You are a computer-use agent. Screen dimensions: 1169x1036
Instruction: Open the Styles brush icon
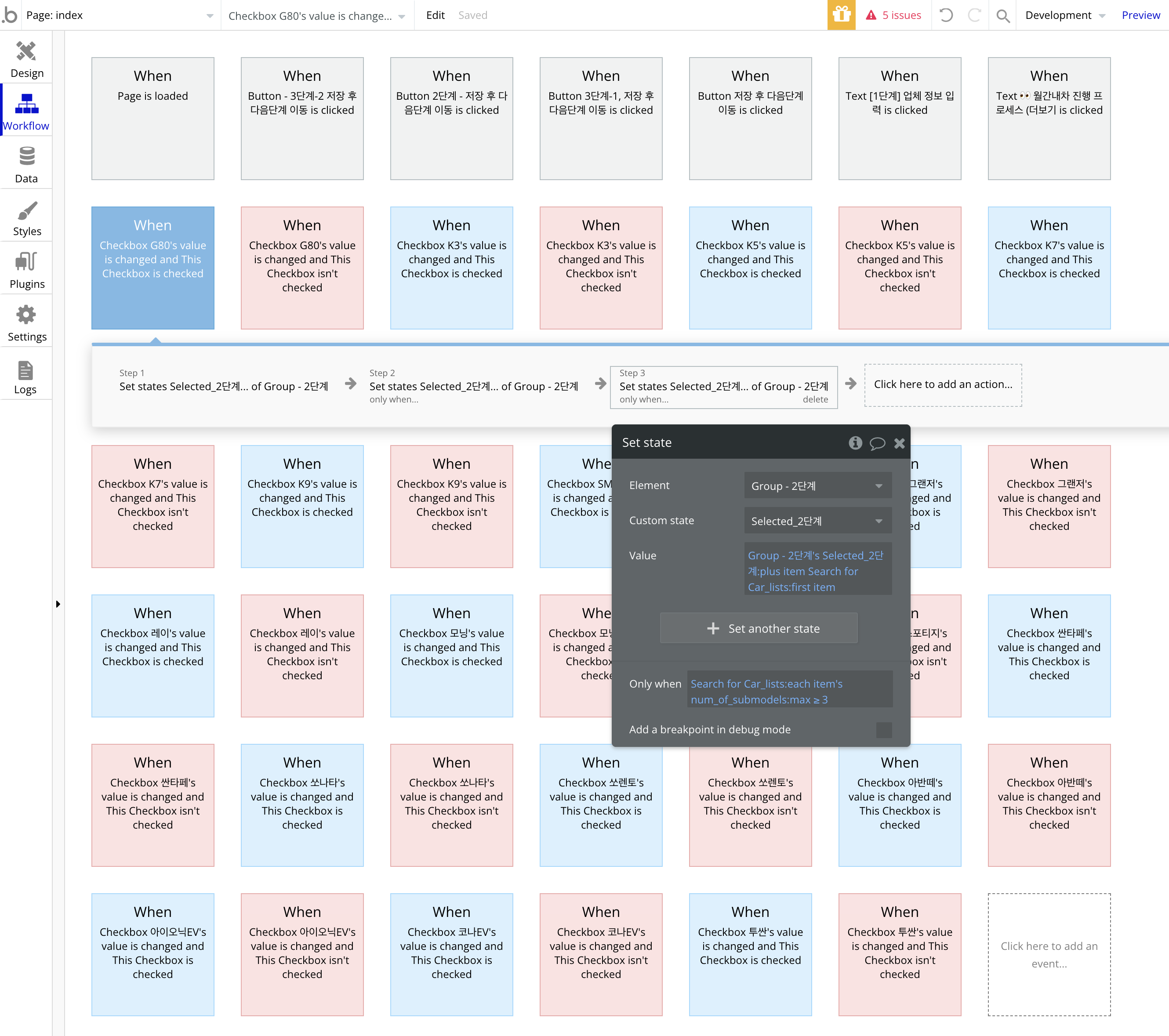click(x=26, y=210)
